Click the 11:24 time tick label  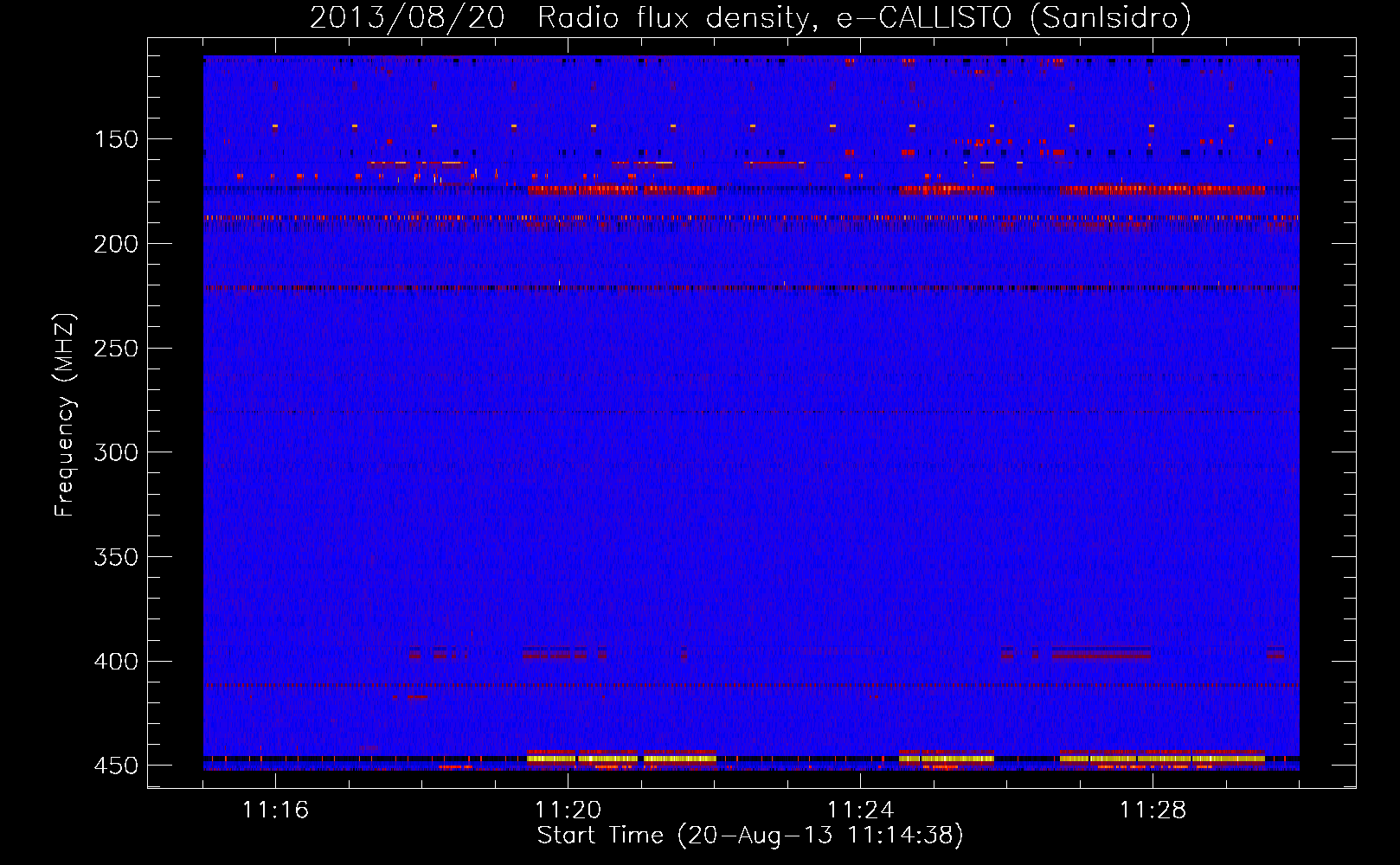tap(860, 811)
